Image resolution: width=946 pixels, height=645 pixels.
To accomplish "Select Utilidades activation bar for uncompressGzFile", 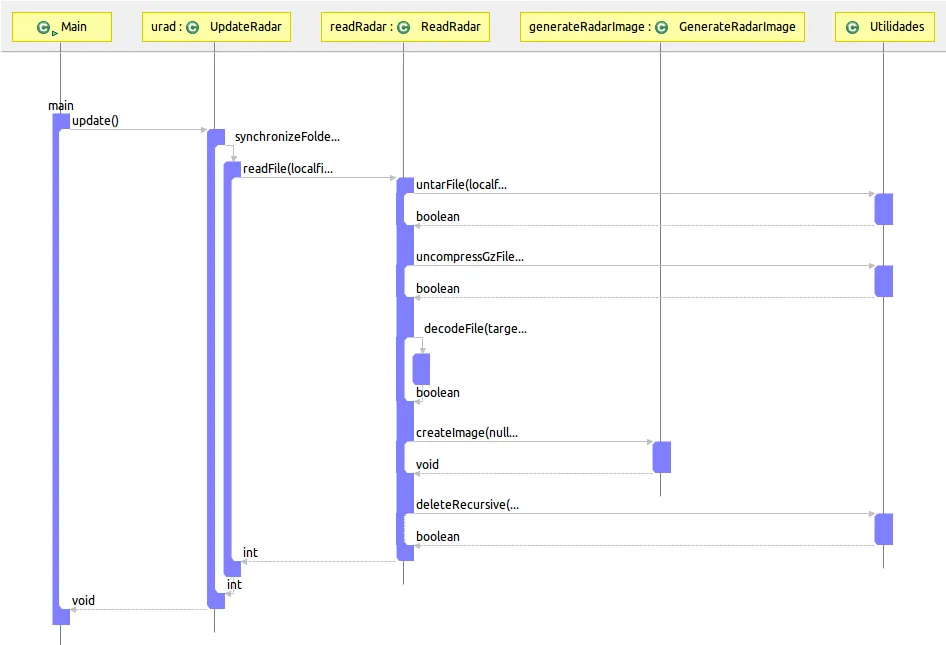I will click(x=884, y=281).
